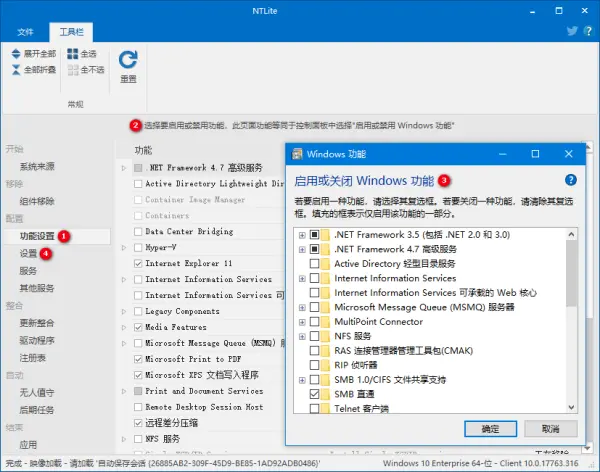Open 后期任务 in sidebar

[37, 410]
